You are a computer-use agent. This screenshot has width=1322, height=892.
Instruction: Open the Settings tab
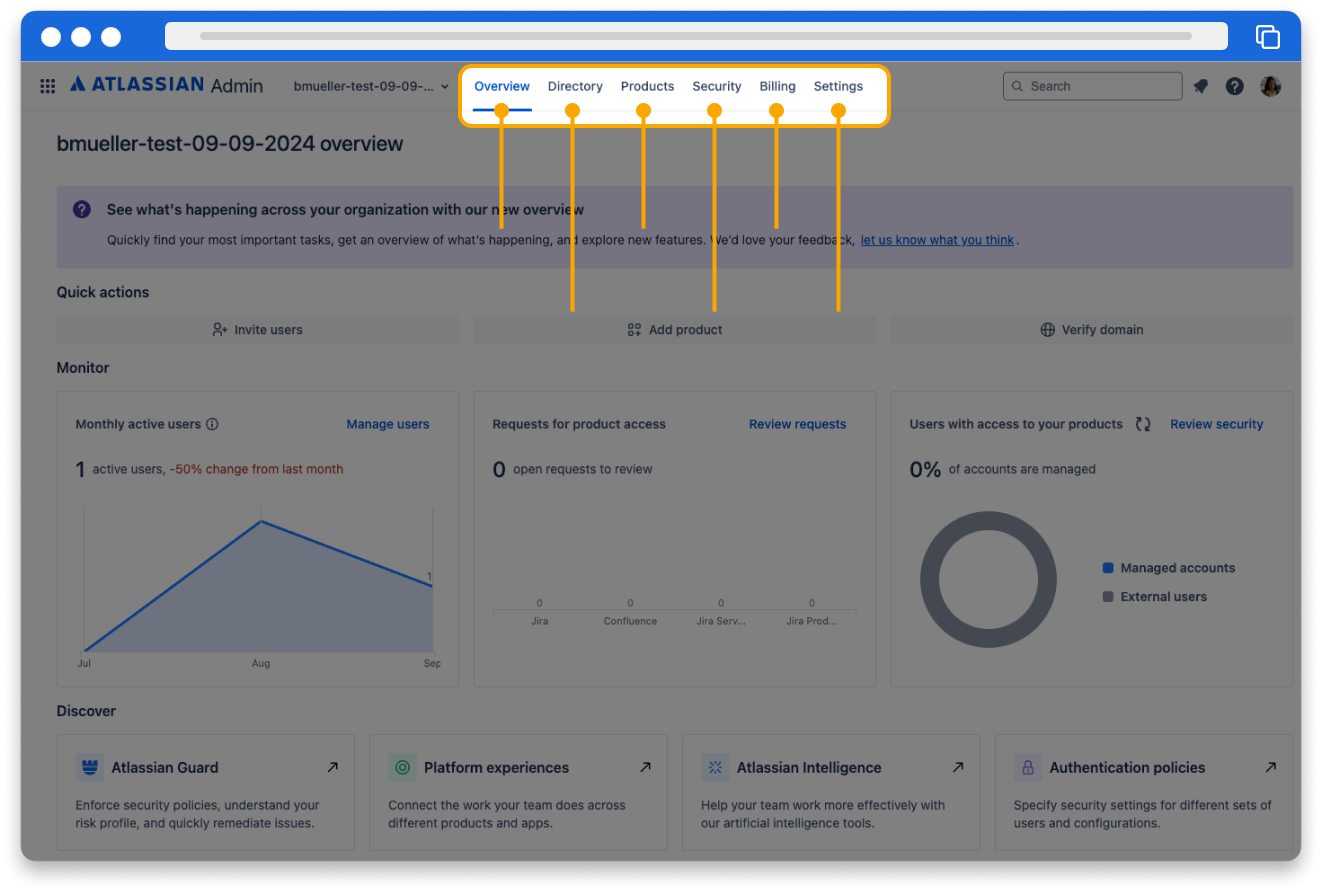tap(838, 86)
